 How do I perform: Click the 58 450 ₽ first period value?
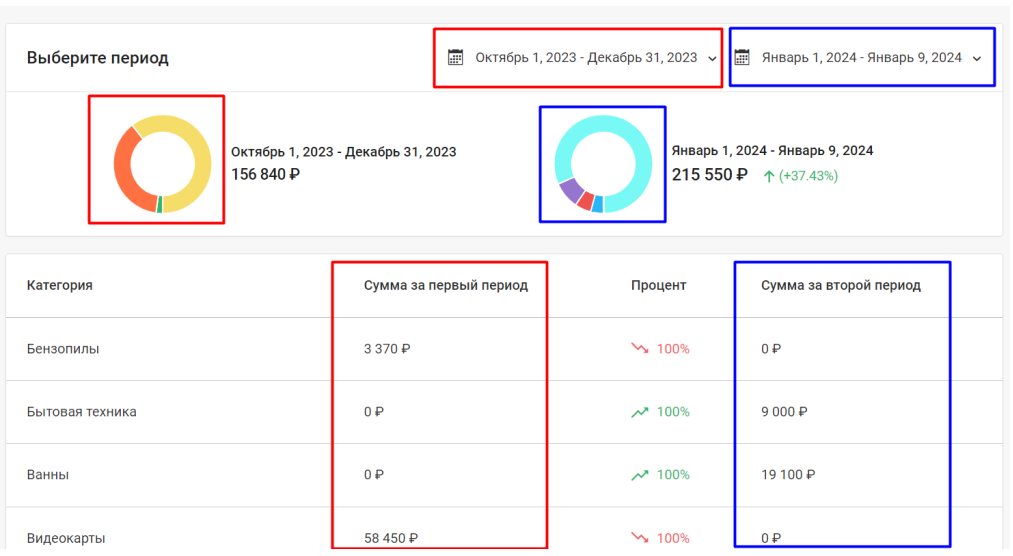point(391,539)
